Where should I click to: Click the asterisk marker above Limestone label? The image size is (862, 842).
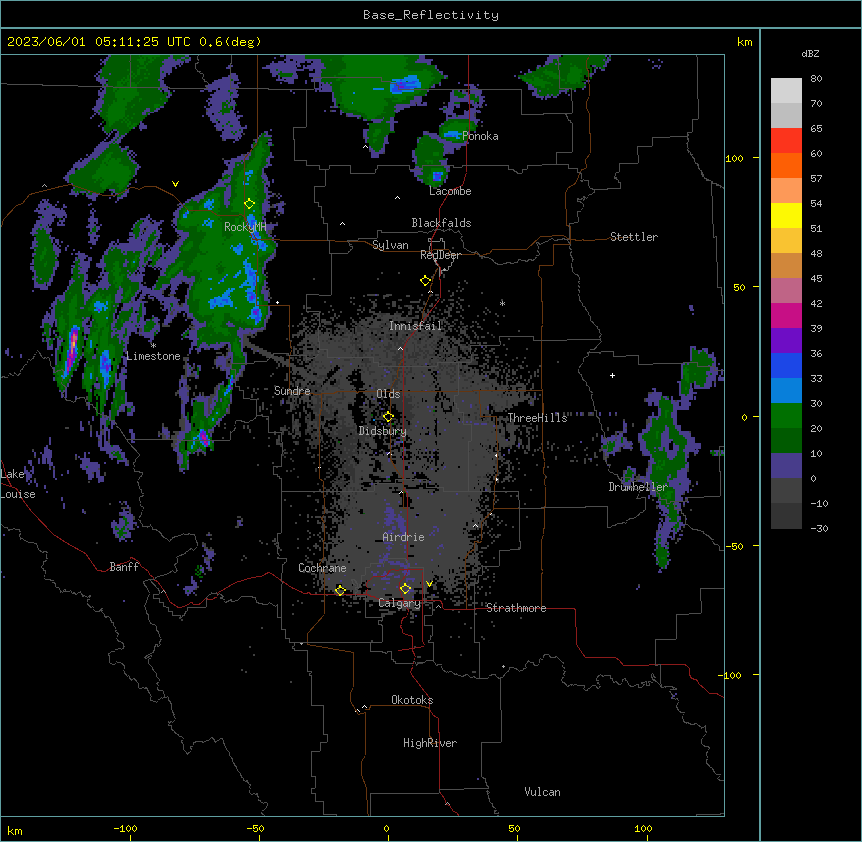pos(153,345)
